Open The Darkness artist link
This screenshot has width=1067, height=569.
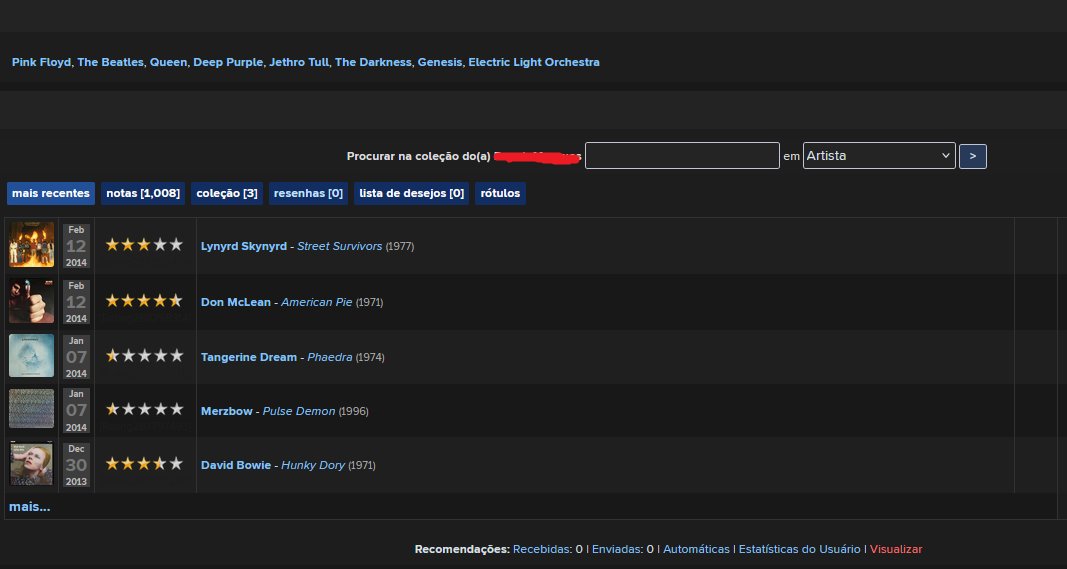tap(373, 62)
